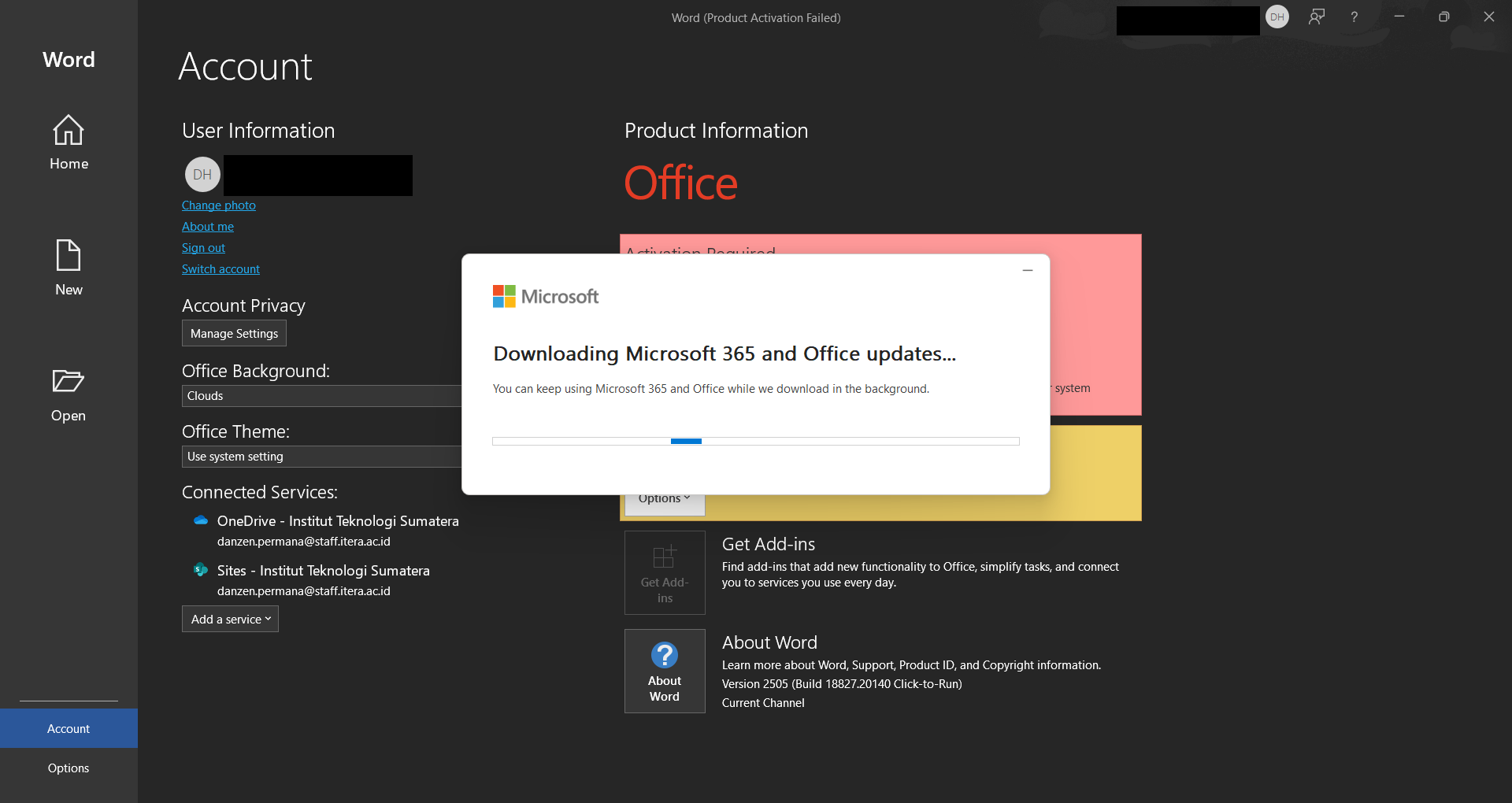
Task: Click the DH avatar in title bar
Action: coord(1277,17)
